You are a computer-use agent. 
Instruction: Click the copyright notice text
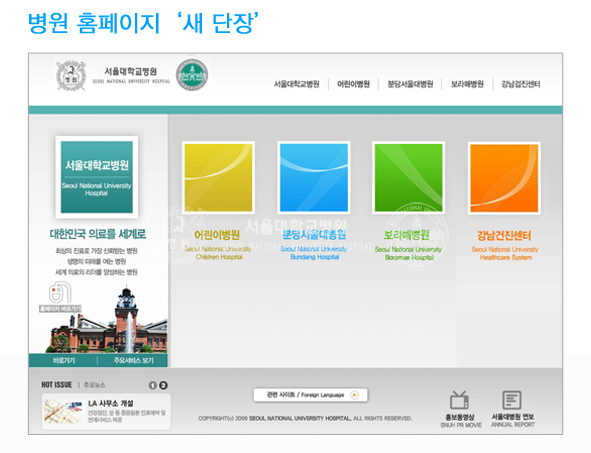click(x=305, y=418)
